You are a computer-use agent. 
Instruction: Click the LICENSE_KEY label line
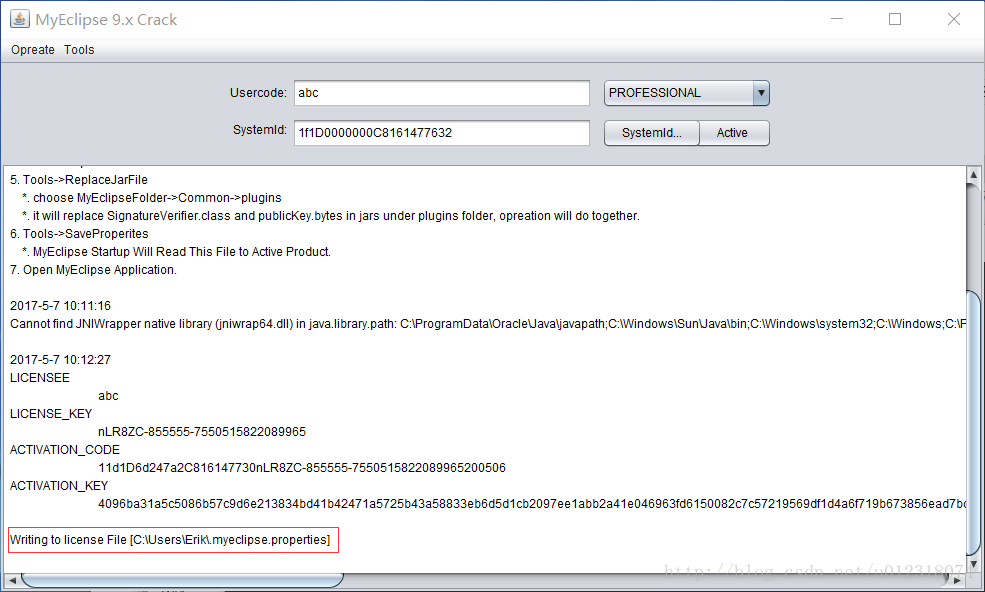pos(51,414)
